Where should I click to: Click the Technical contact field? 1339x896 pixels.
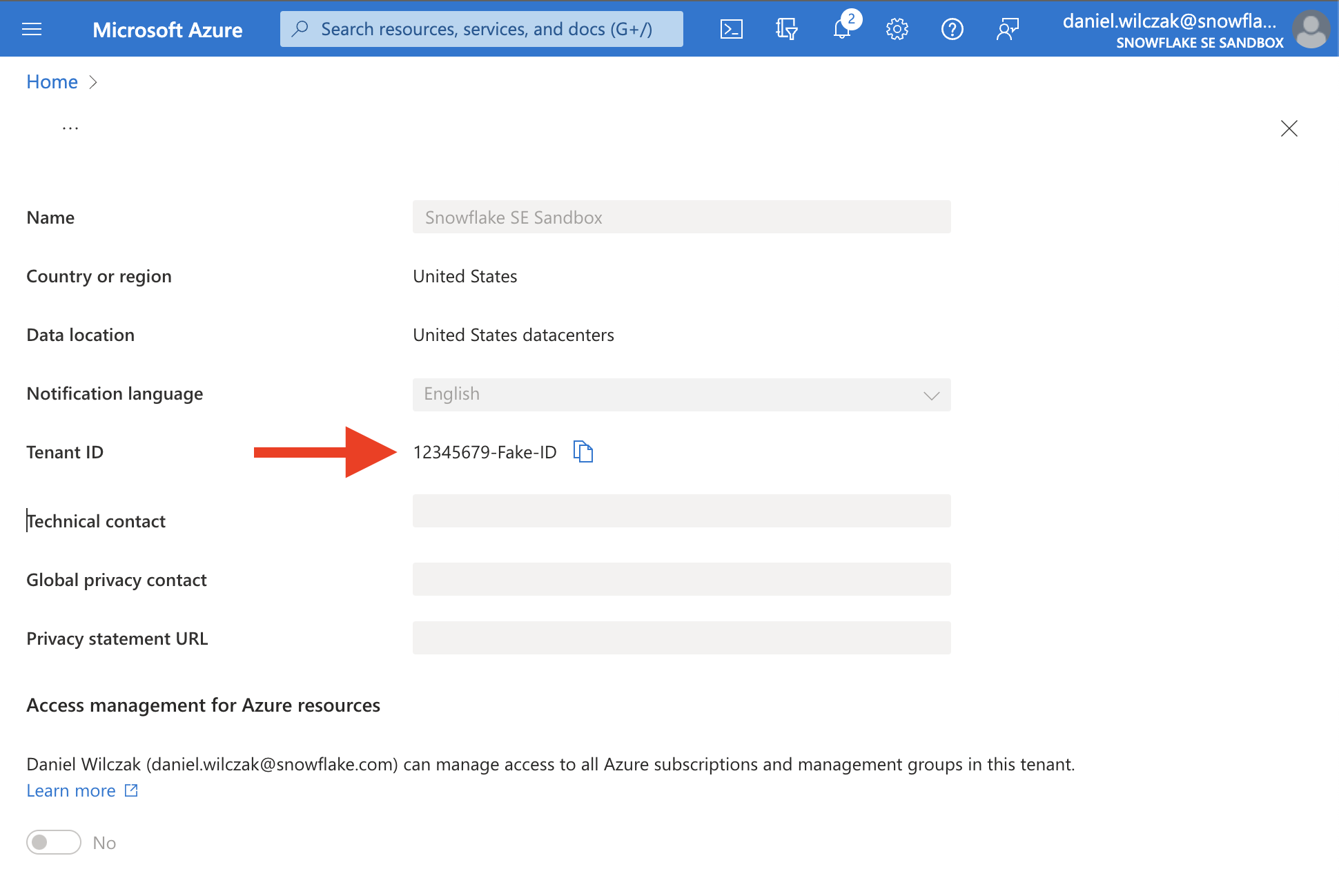pyautogui.click(x=682, y=511)
